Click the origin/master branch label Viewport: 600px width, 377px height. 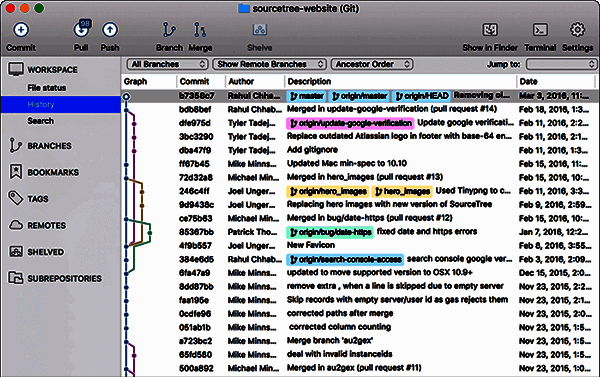(360, 96)
